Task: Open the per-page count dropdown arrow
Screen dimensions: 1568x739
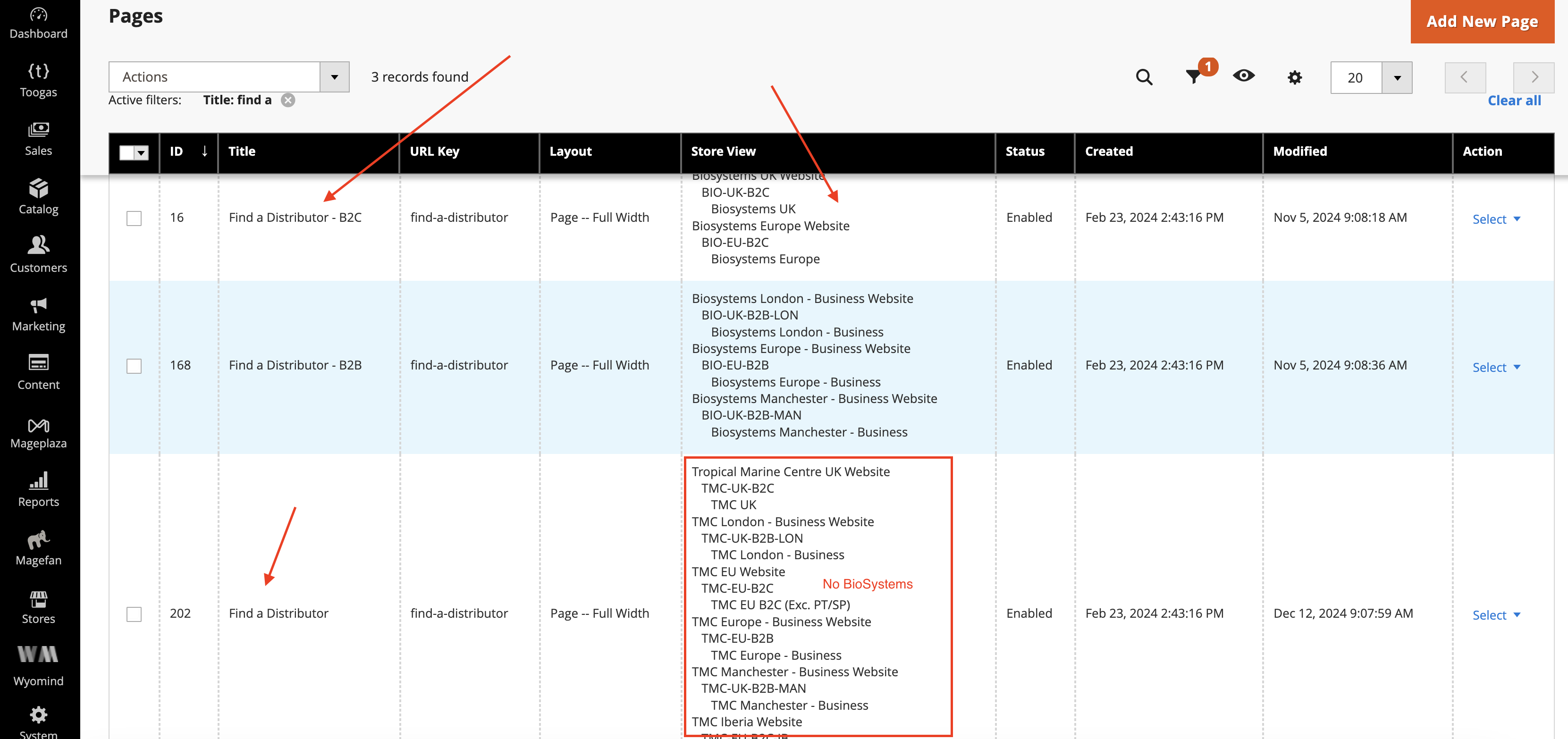Action: pyautogui.click(x=1397, y=77)
